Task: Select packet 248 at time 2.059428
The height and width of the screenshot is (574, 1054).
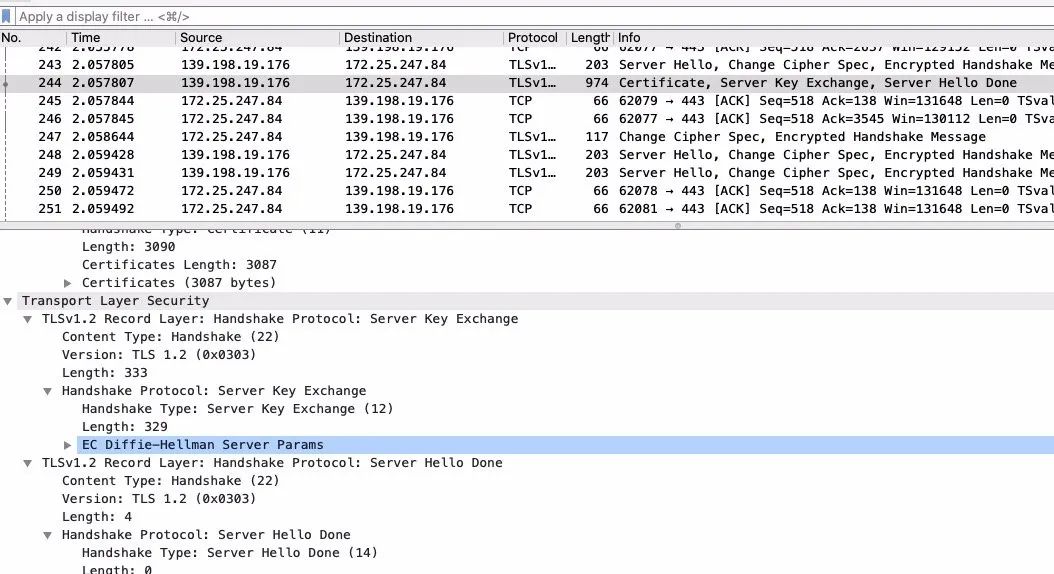Action: [527, 155]
